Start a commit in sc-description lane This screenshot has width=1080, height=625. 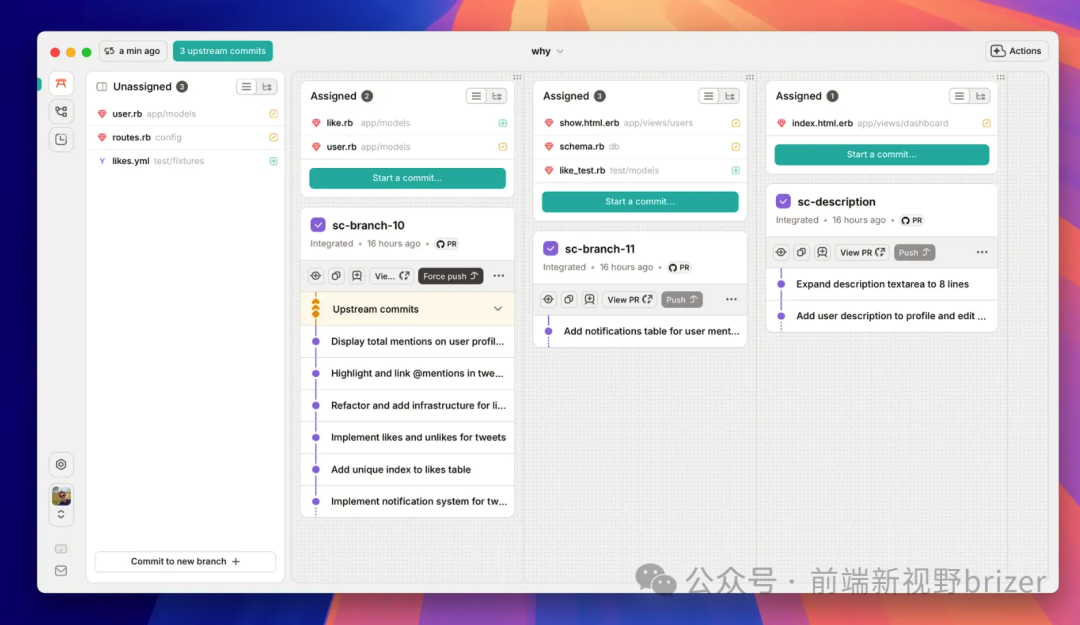[x=882, y=154]
